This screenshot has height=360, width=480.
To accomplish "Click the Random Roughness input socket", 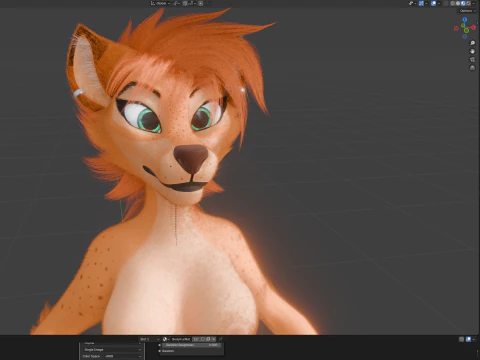I will click(159, 345).
